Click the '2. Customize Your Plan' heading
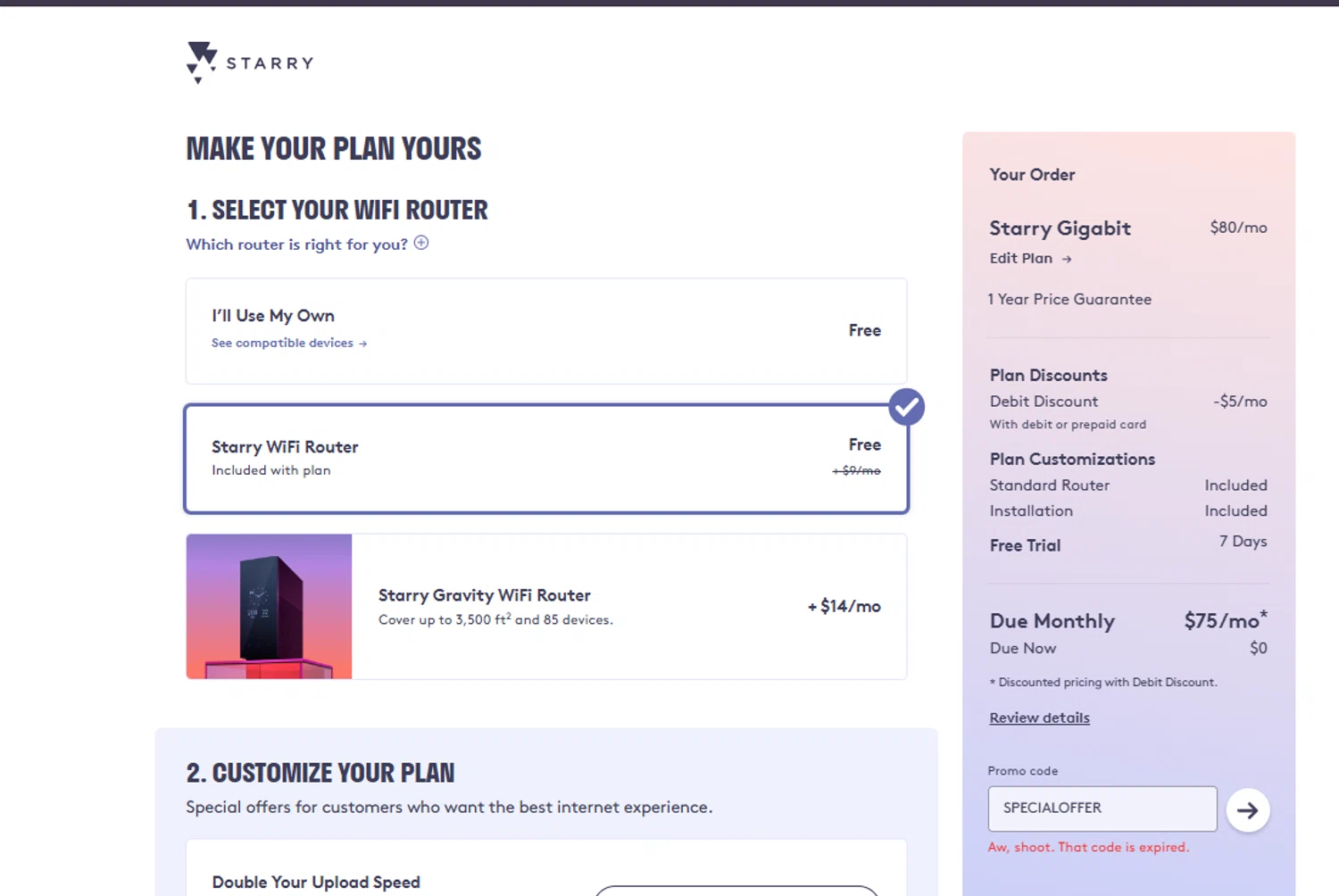Viewport: 1339px width, 896px height. coord(320,773)
